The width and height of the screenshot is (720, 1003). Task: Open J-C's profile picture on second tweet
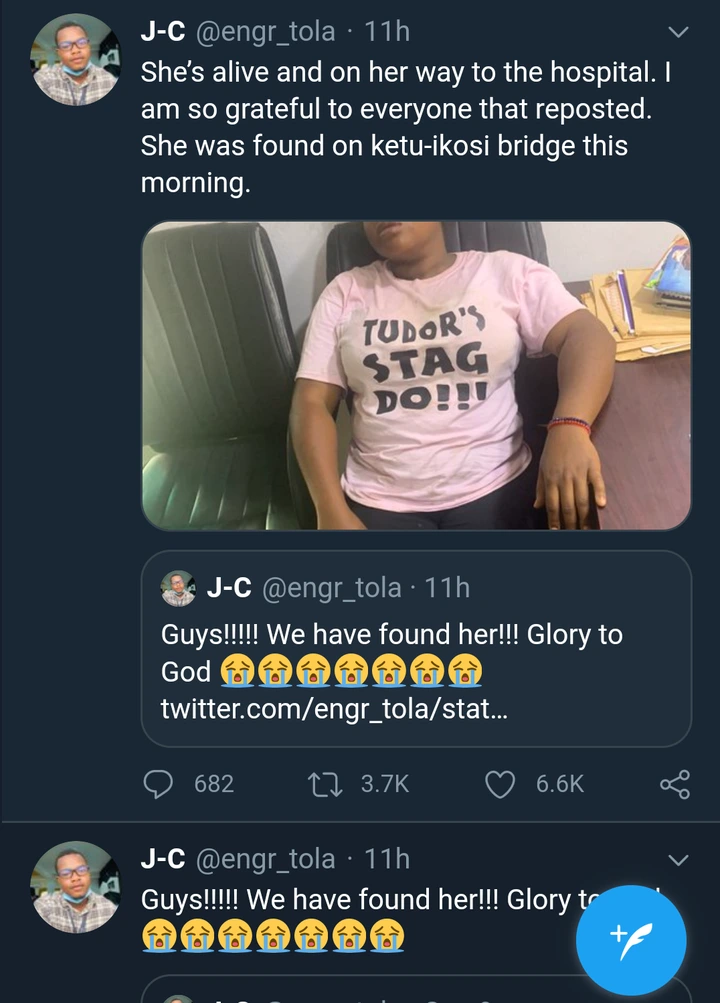(76, 888)
